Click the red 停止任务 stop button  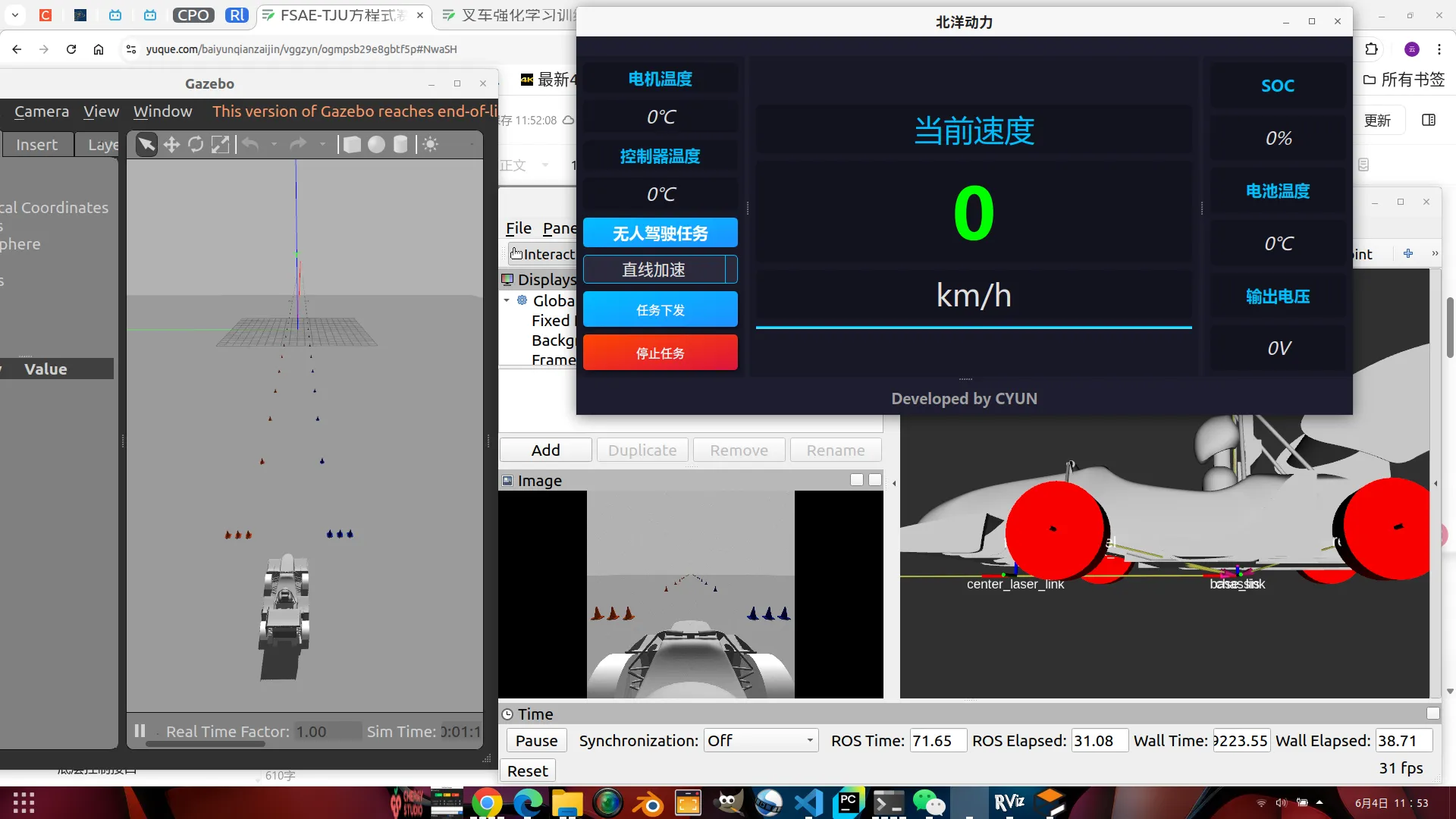660,353
